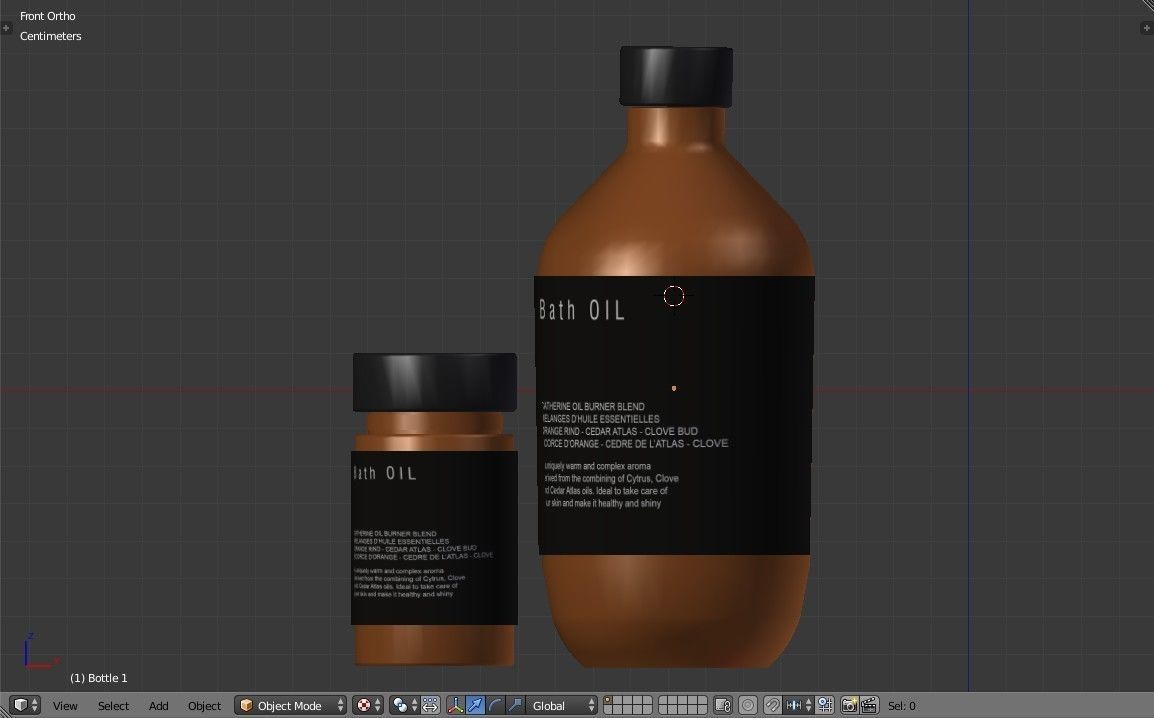Select the rotate manipulator arc icon
Screen dimensions: 1154x718
point(495,705)
